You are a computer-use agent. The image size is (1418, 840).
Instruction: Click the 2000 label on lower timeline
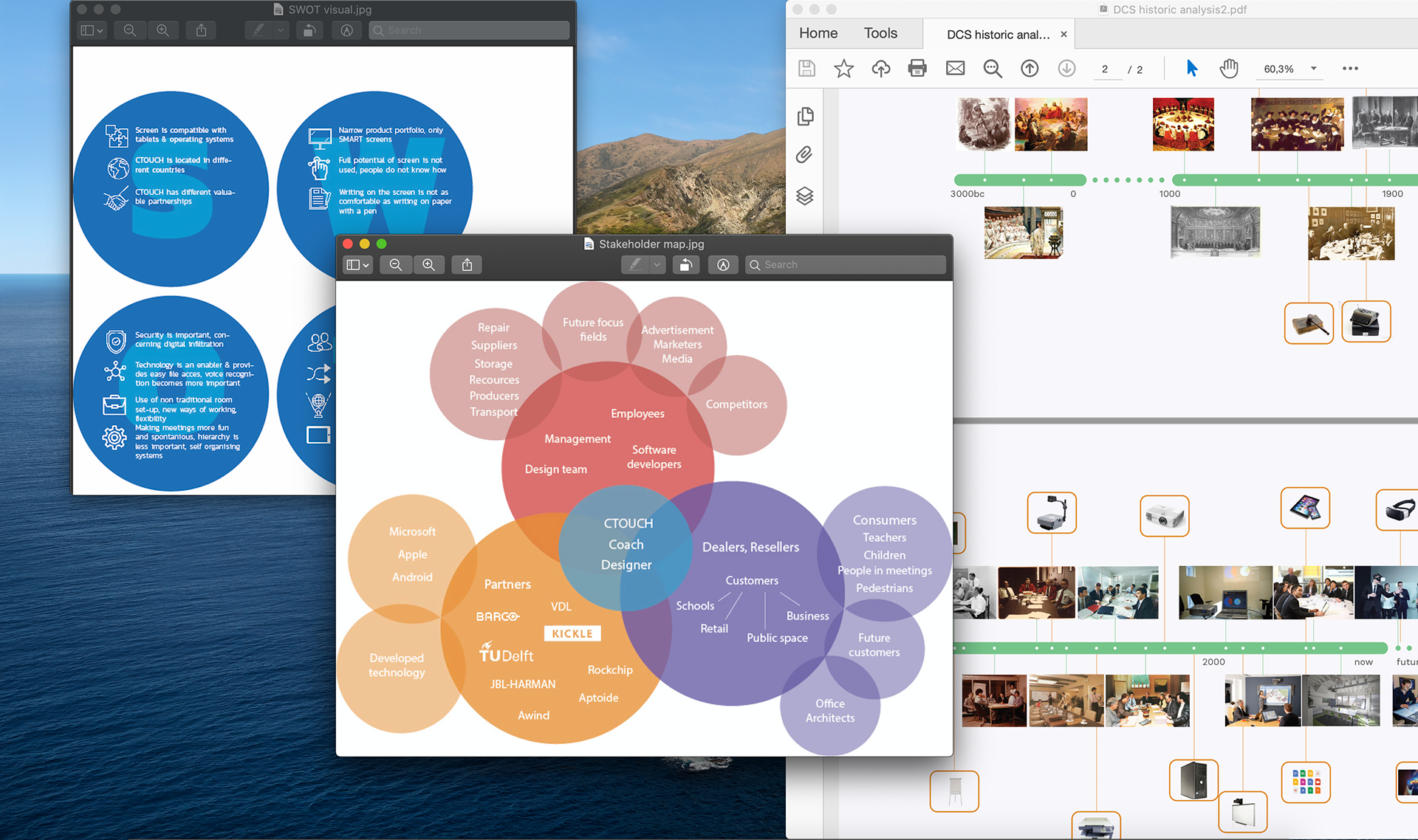click(1213, 661)
